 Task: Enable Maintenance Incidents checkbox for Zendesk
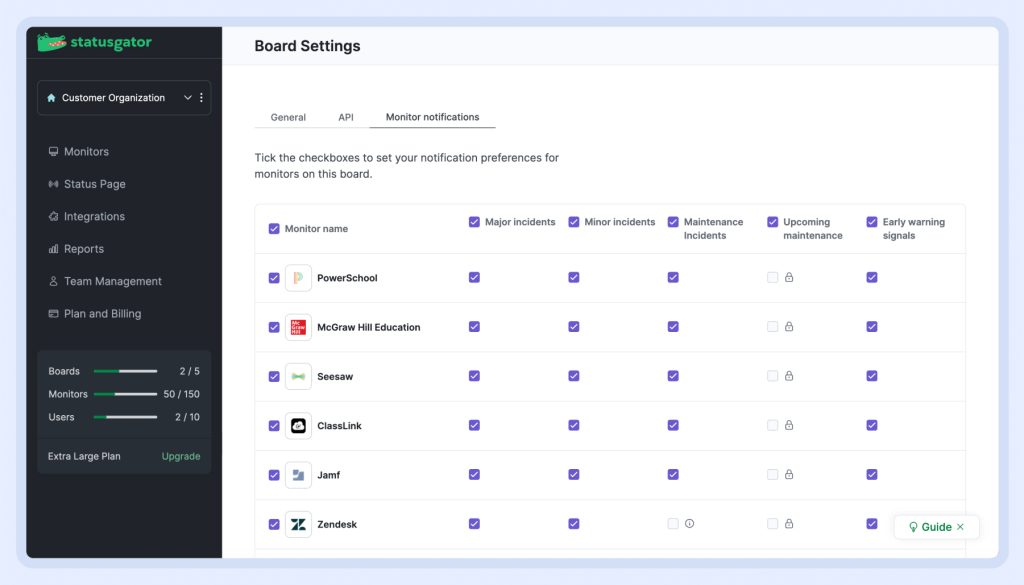click(x=673, y=524)
